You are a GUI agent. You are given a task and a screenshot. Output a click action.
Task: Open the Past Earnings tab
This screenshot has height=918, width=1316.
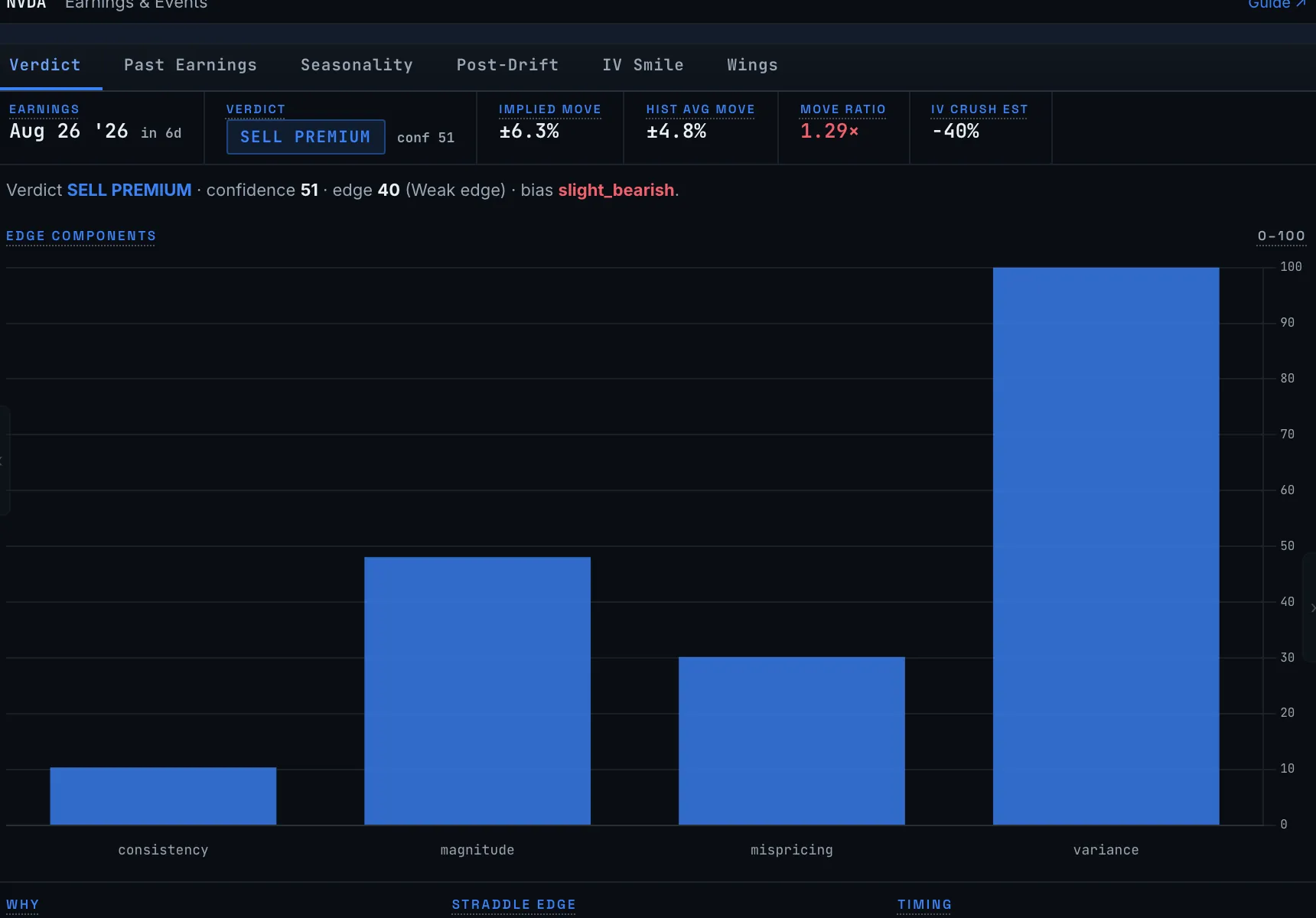pyautogui.click(x=191, y=65)
